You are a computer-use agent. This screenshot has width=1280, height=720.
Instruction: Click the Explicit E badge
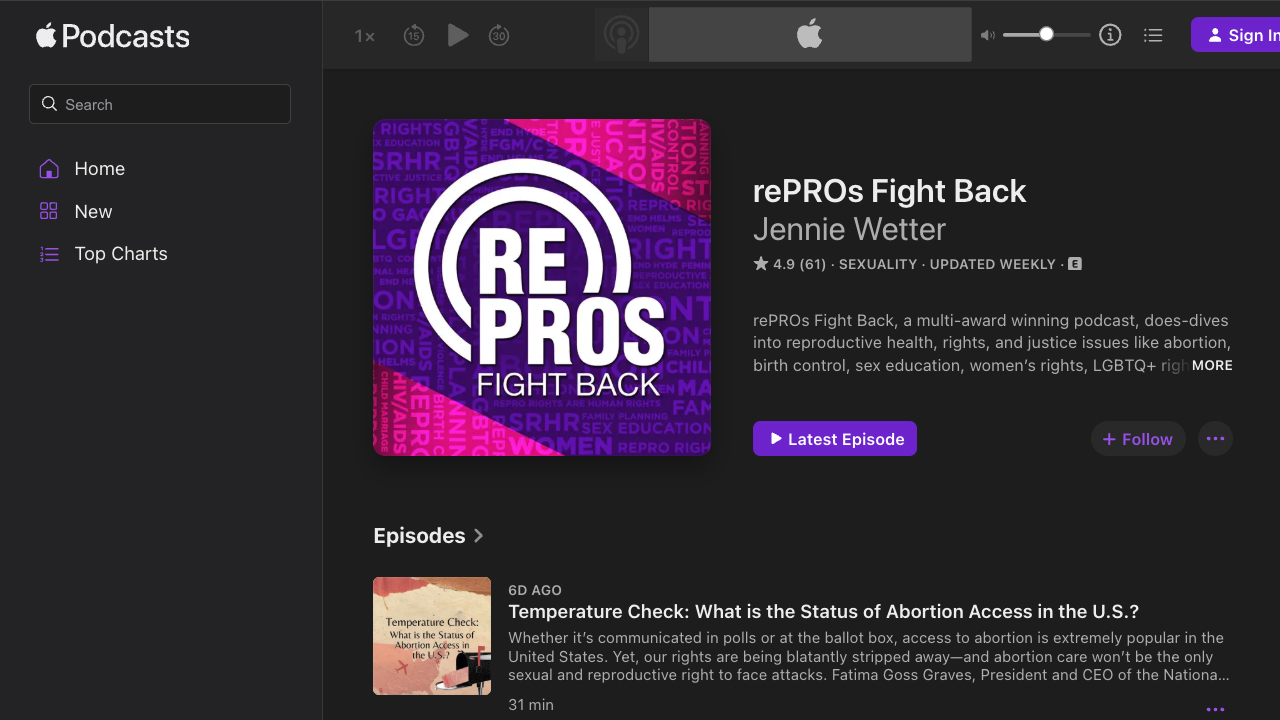(1075, 264)
